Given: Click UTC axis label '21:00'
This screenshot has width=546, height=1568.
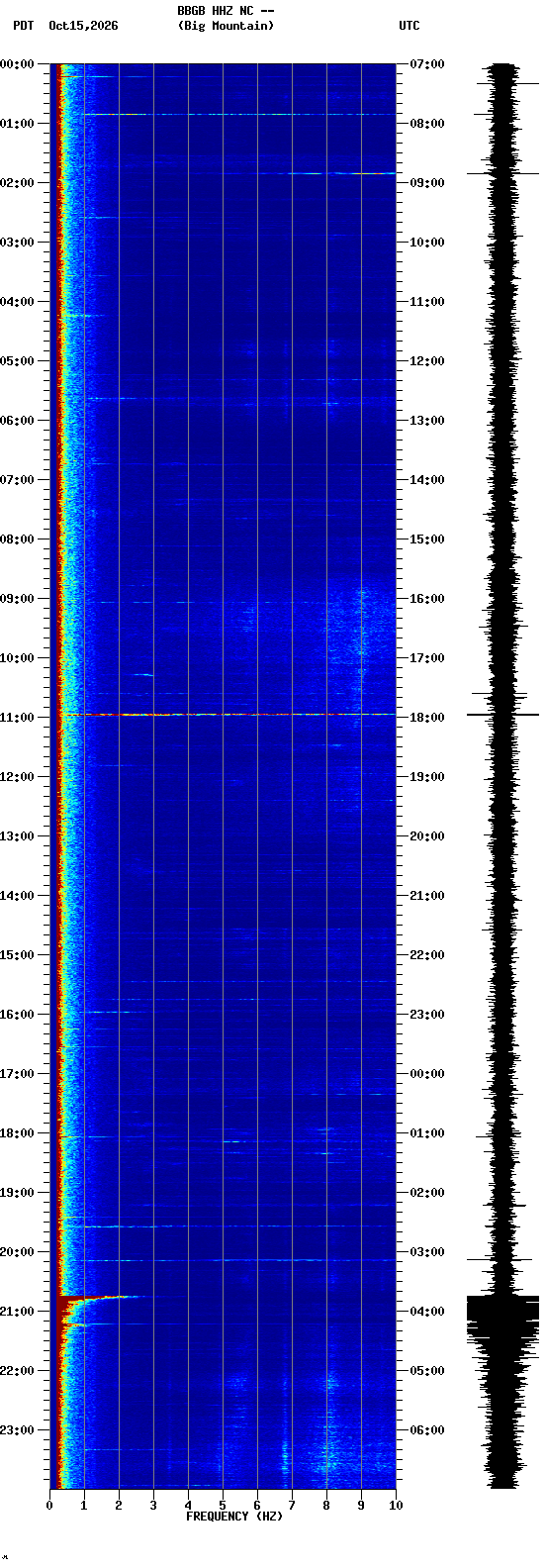Looking at the screenshot, I should [427, 896].
